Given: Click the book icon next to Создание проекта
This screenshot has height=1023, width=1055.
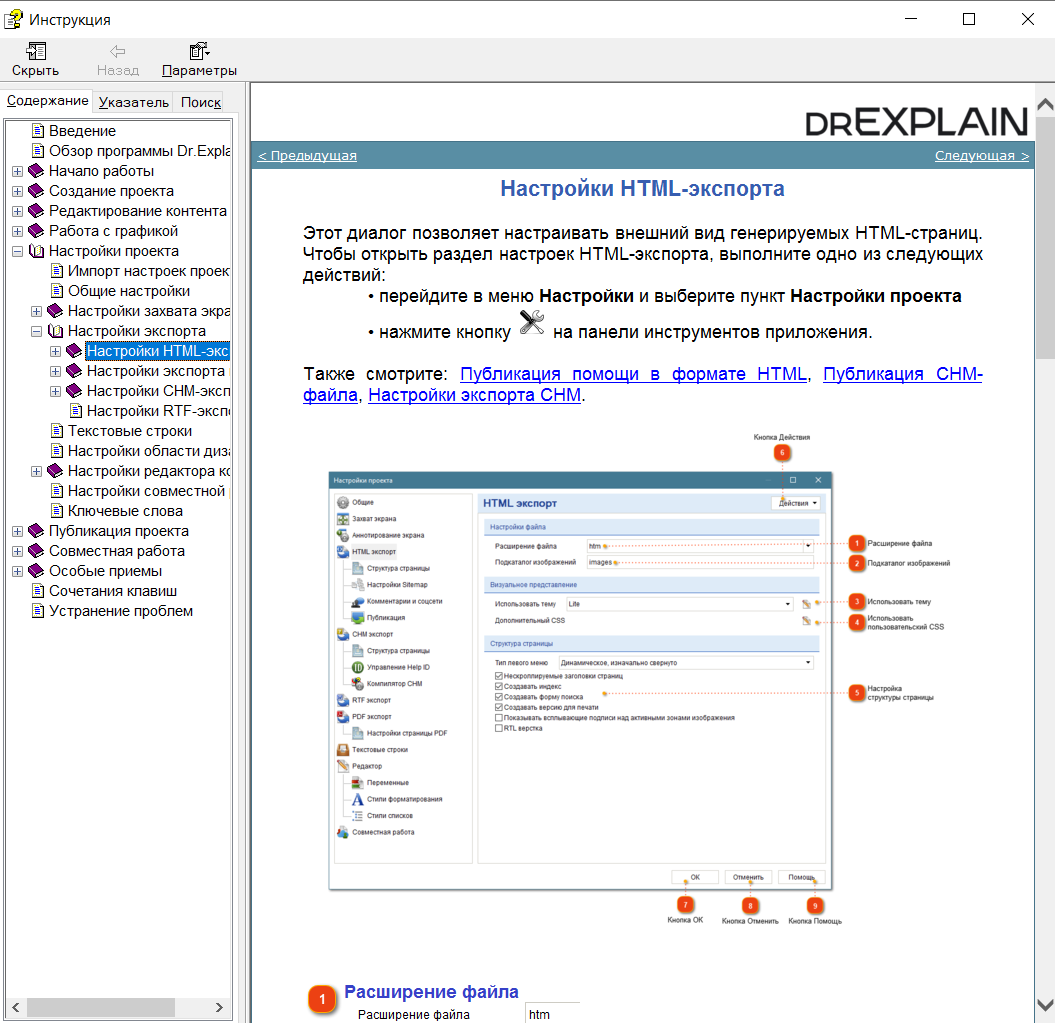Looking at the screenshot, I should click(36, 191).
